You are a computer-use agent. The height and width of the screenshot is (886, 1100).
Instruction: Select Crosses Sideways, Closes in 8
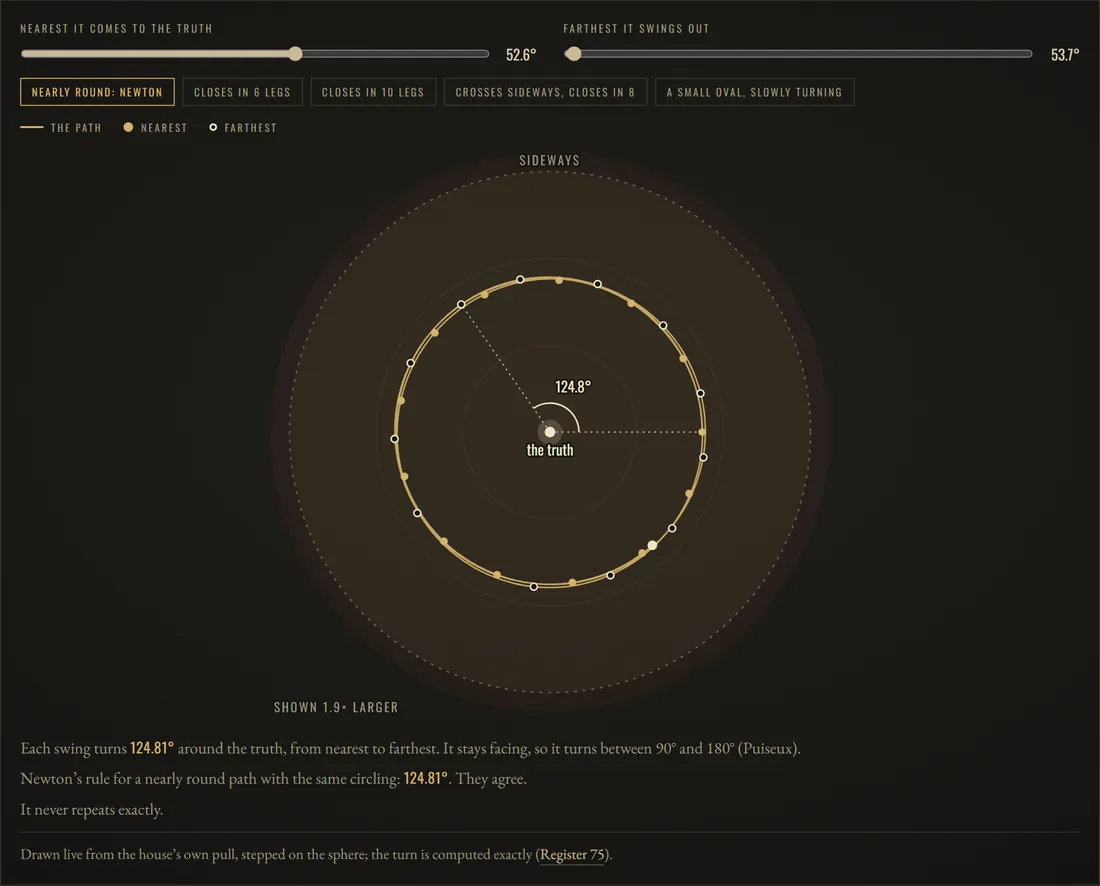[x=545, y=92]
